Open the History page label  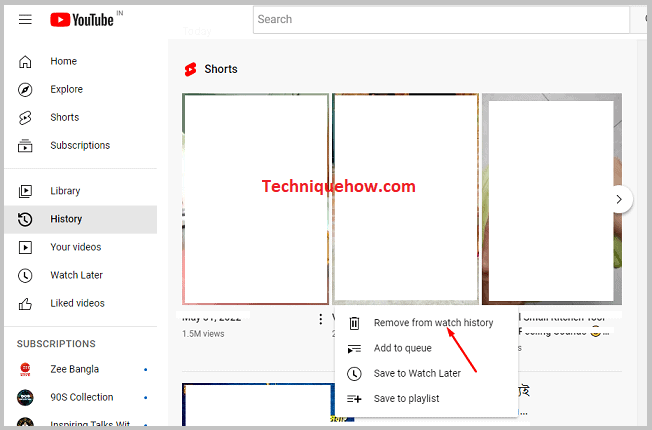tap(66, 219)
